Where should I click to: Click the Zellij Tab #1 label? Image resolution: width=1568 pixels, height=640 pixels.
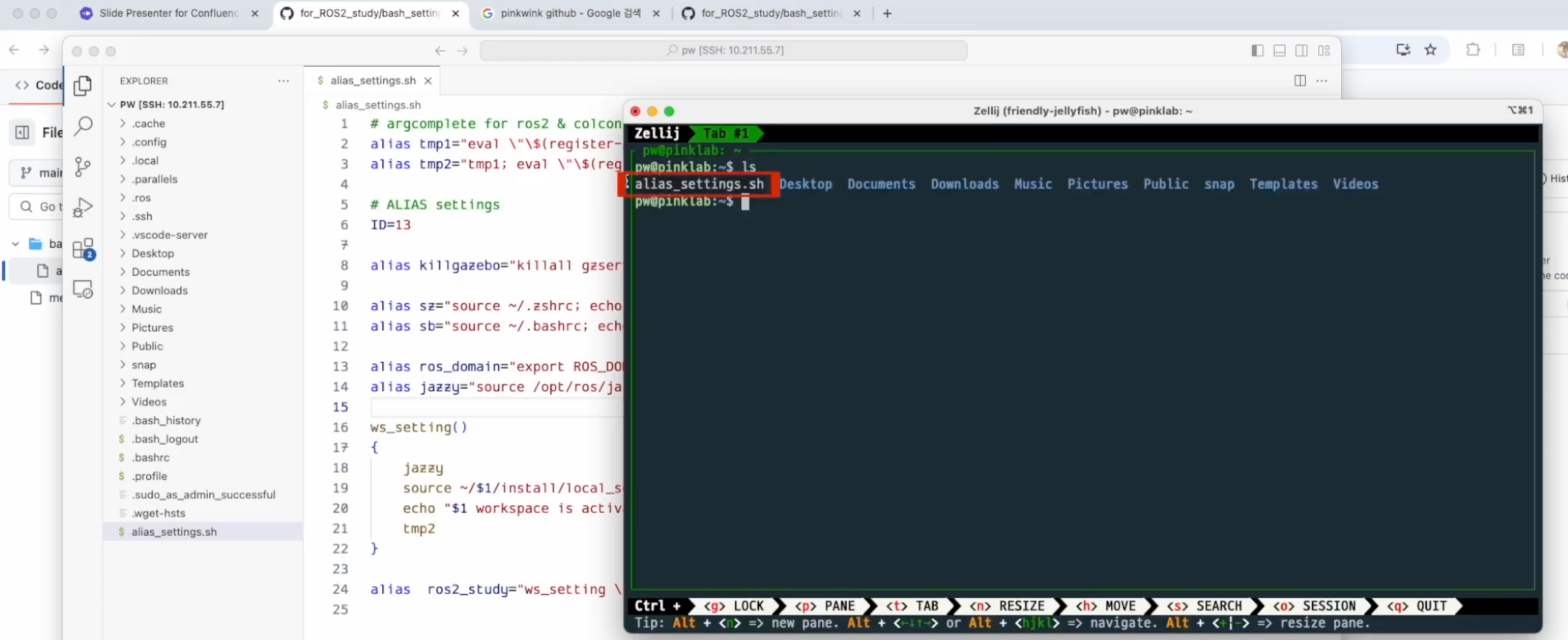(725, 133)
